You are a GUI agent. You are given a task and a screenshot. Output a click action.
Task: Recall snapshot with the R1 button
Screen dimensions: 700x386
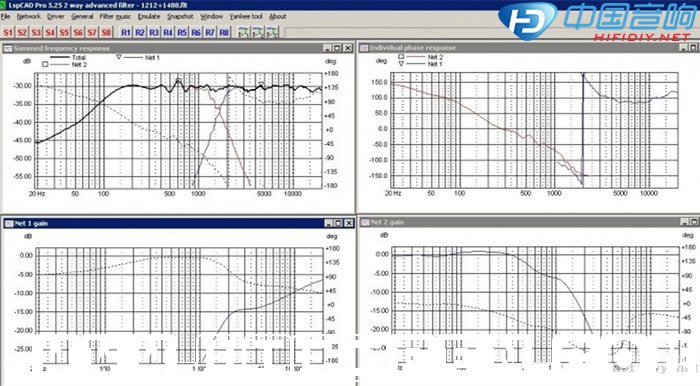(126, 33)
